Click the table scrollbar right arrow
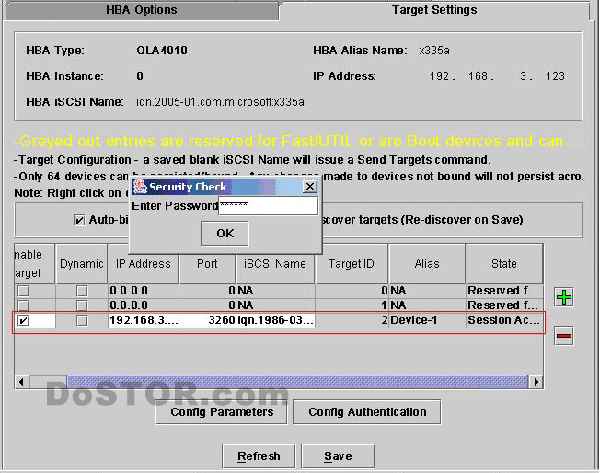 (x=536, y=382)
